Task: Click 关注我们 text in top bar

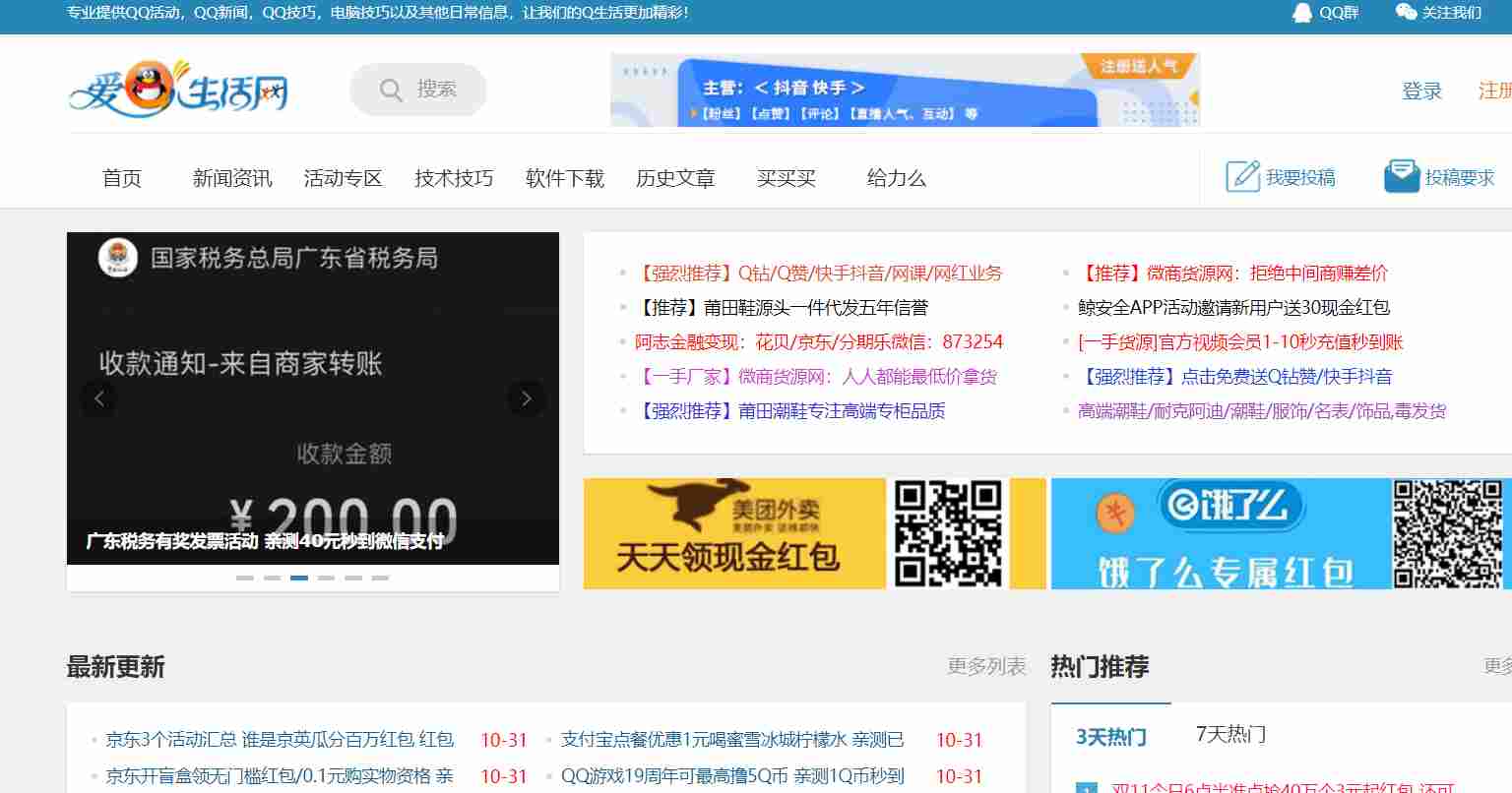Action: point(1452,13)
